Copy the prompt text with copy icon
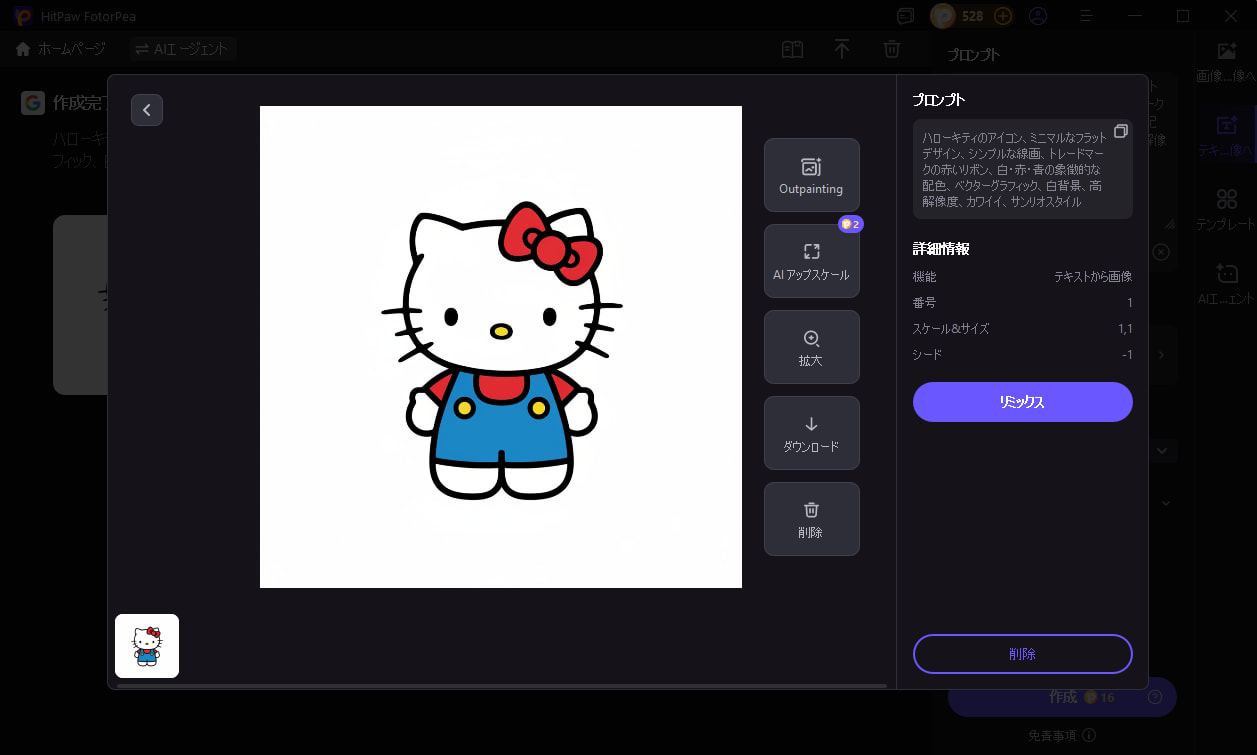This screenshot has height=755, width=1257. coord(1121,131)
